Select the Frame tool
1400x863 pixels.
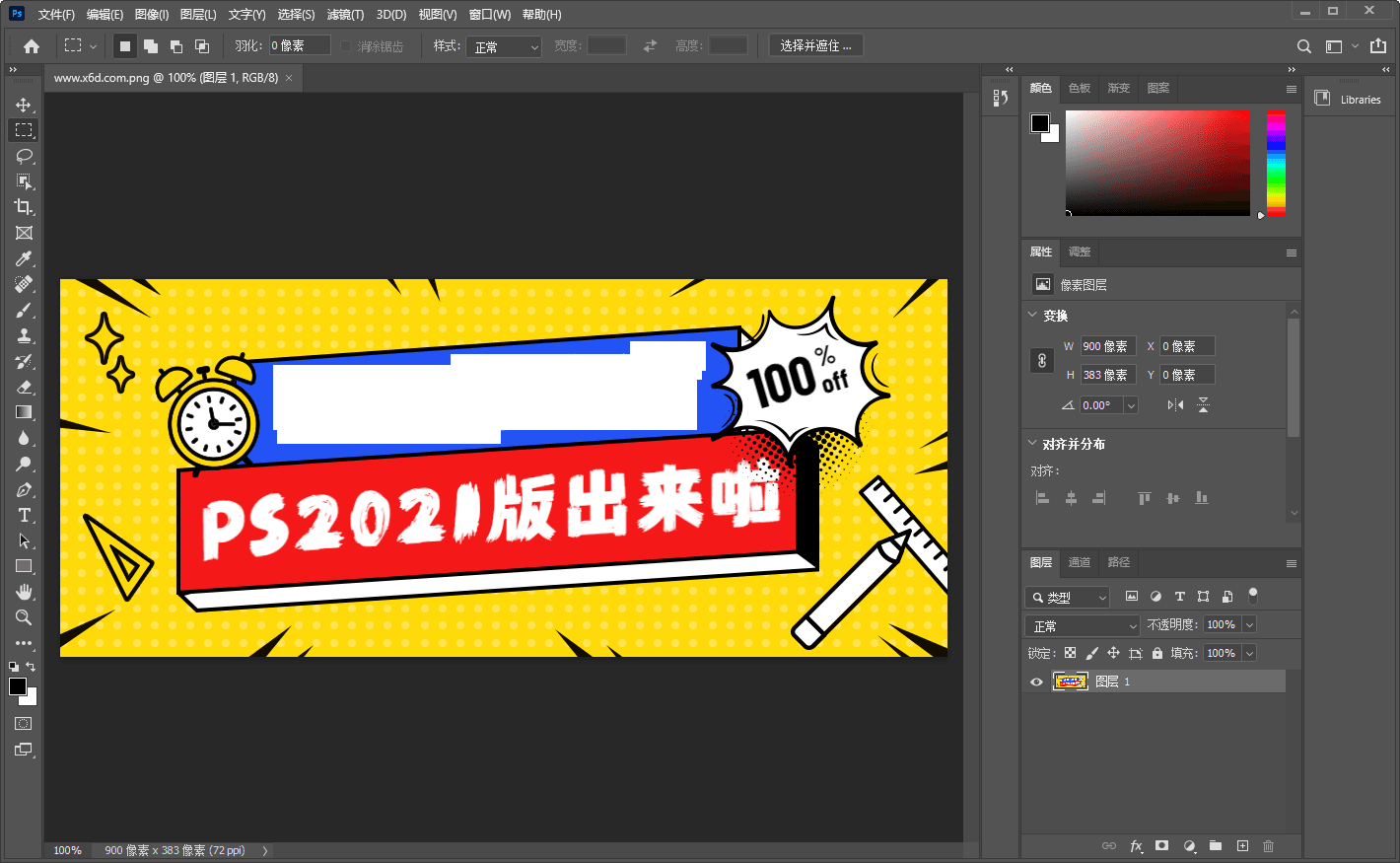pos(24,233)
